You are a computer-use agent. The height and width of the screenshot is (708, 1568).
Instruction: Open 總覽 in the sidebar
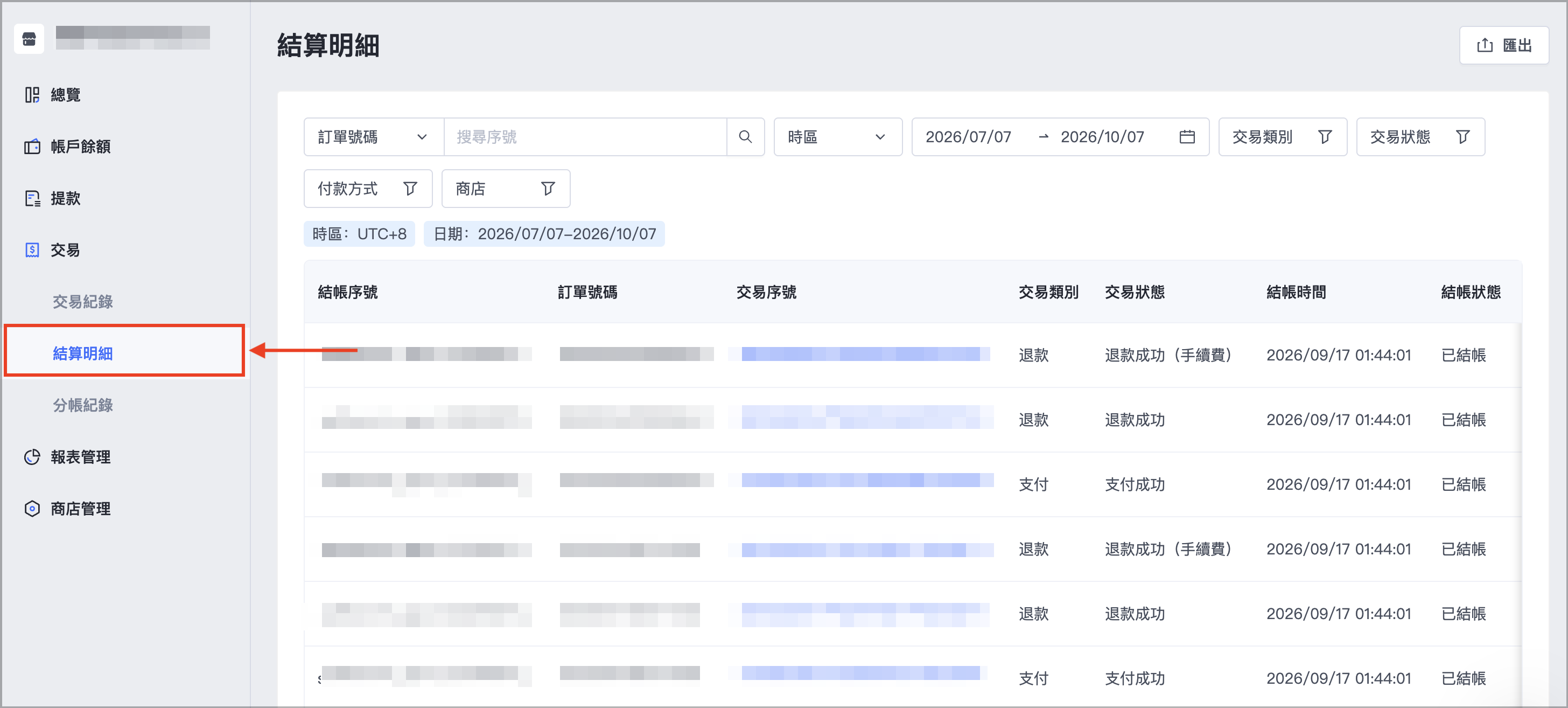coord(125,95)
